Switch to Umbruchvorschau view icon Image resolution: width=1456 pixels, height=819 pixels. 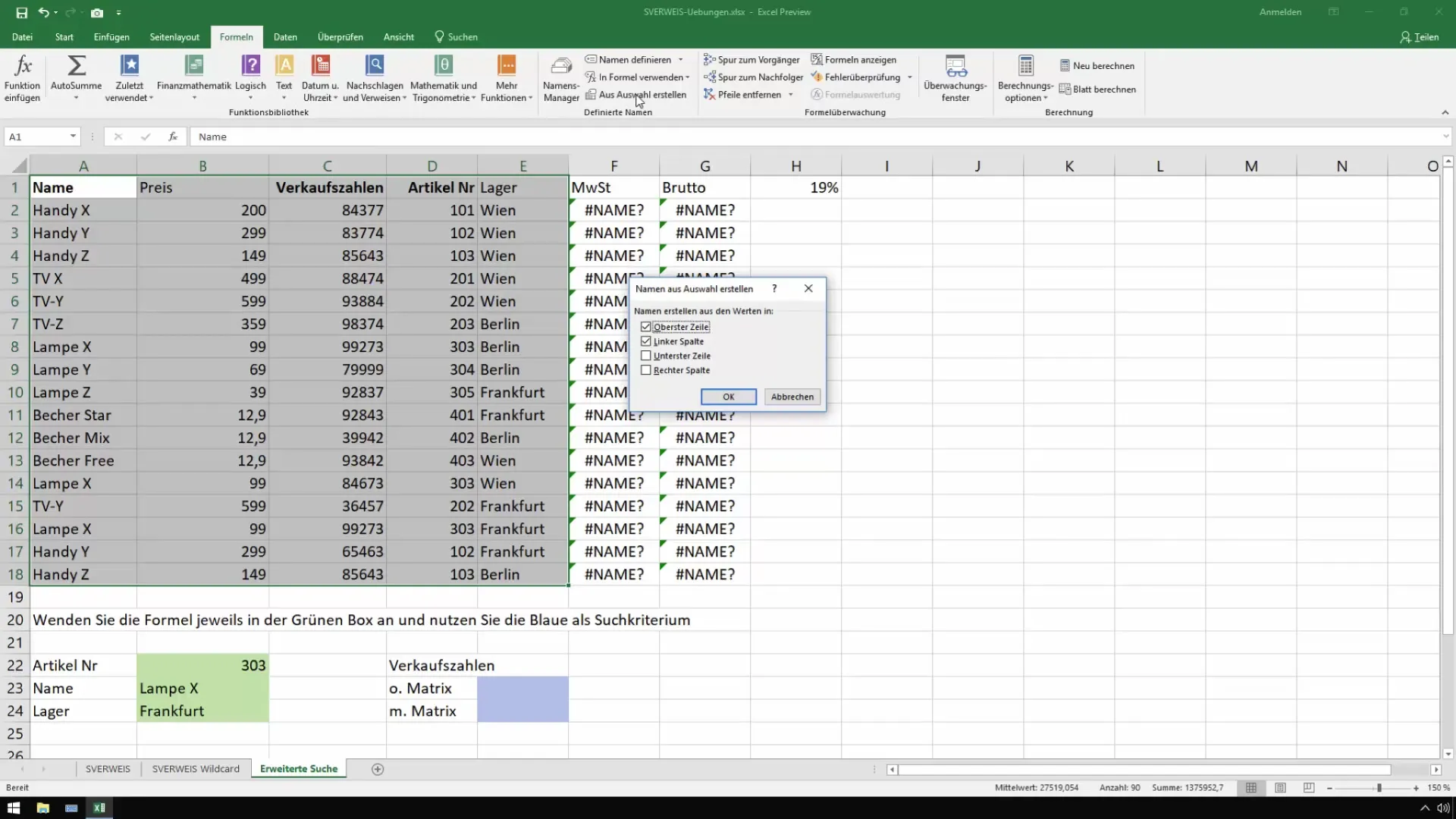pos(1309,788)
